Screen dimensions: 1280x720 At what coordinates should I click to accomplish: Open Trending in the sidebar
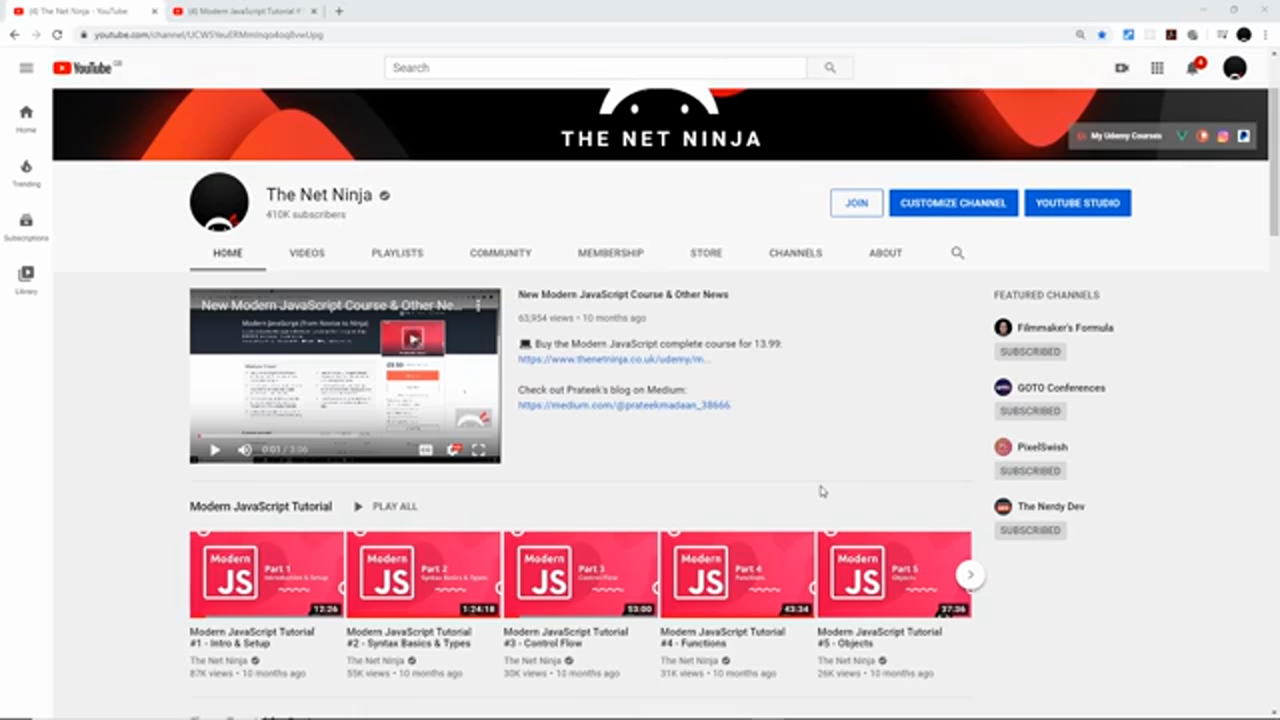pos(26,173)
